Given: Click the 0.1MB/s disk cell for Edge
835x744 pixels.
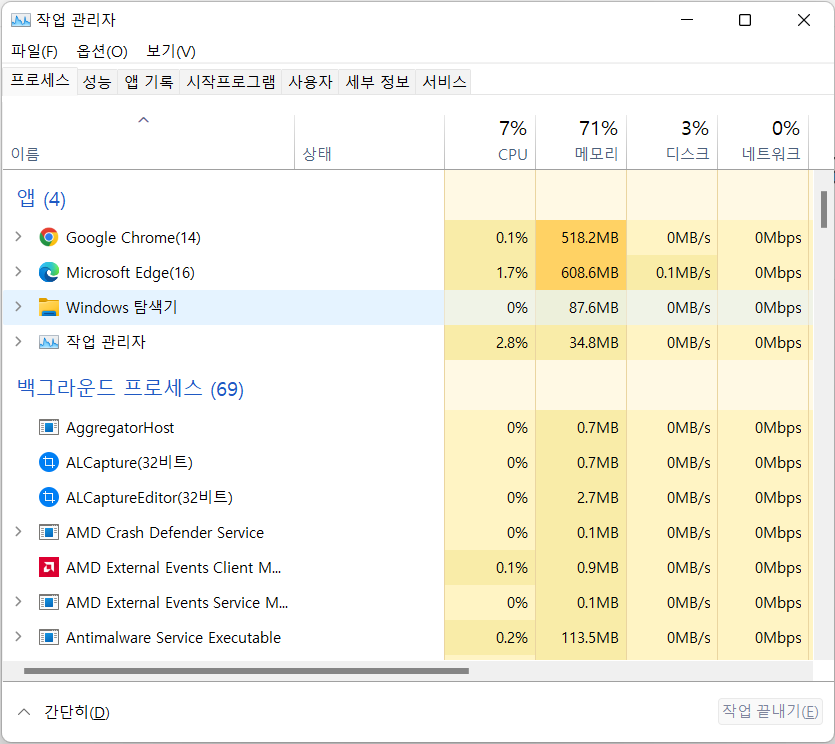Looking at the screenshot, I should pyautogui.click(x=672, y=272).
